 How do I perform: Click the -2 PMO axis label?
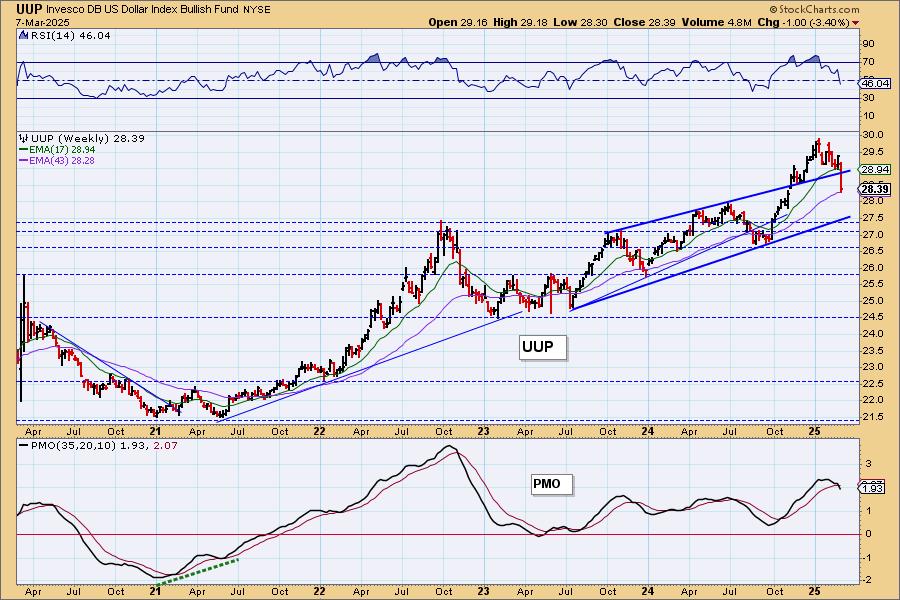[868, 580]
